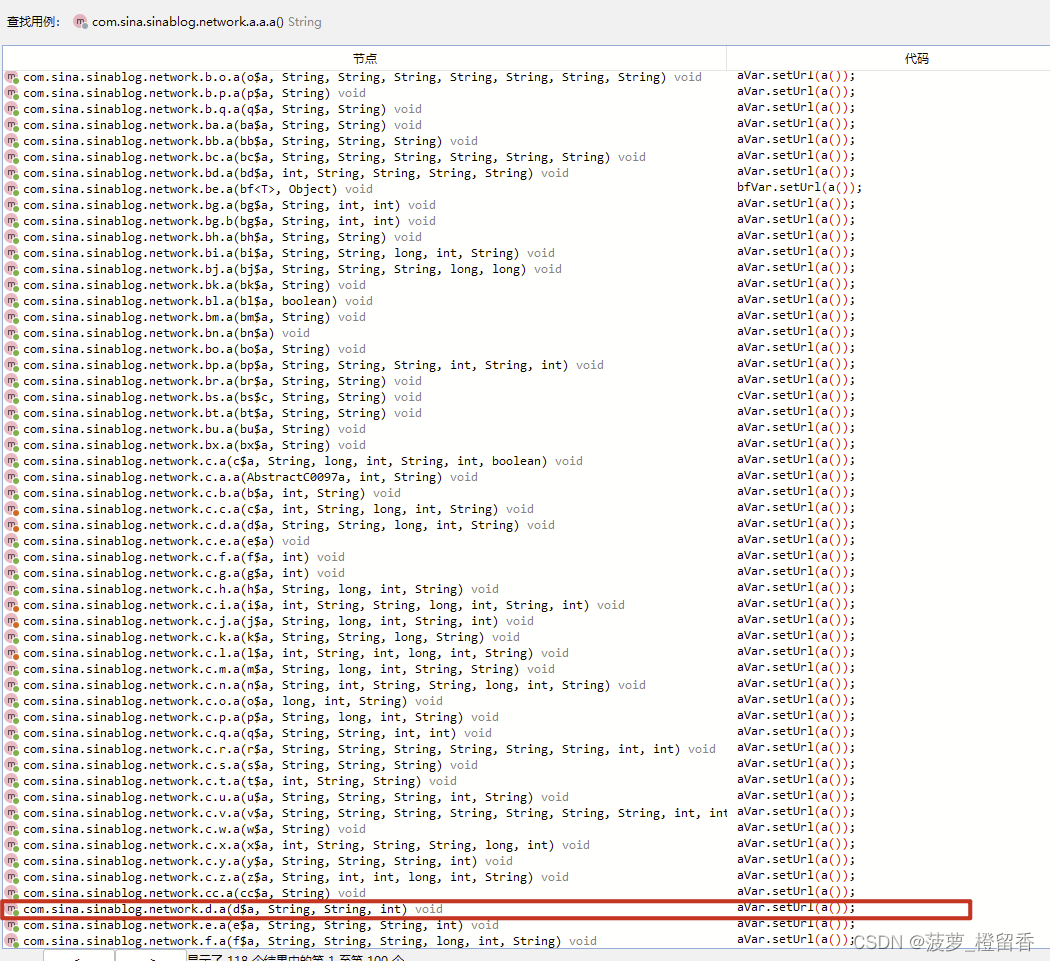
Task: Select the network.c.t.a(t$a, int, String, String) row
Action: point(526,782)
